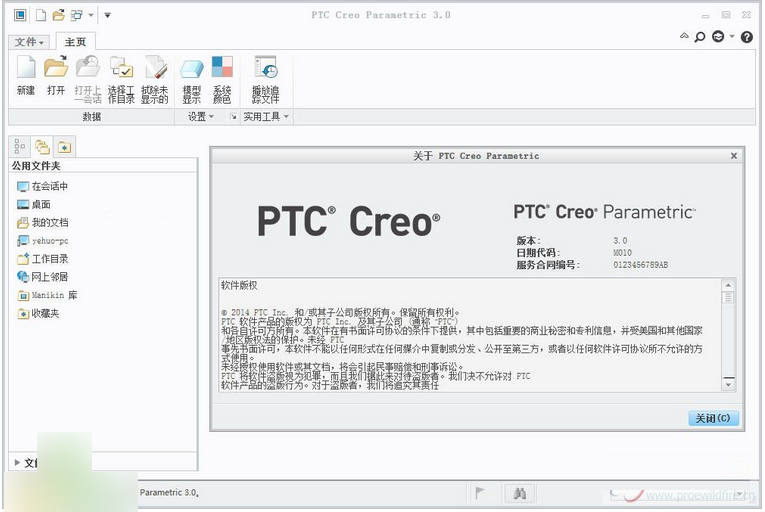Open the quick access toolbar customize dropdown

click(107, 15)
